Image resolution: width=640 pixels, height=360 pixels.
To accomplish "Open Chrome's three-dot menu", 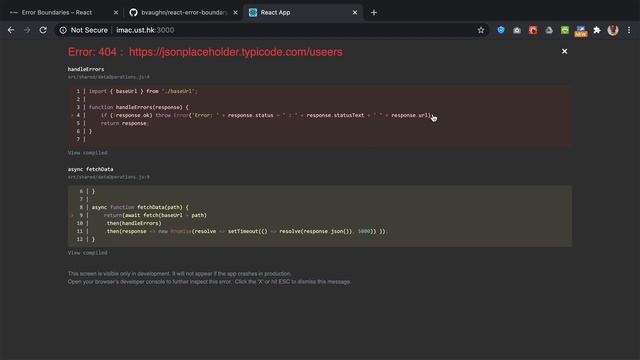I will [x=629, y=30].
